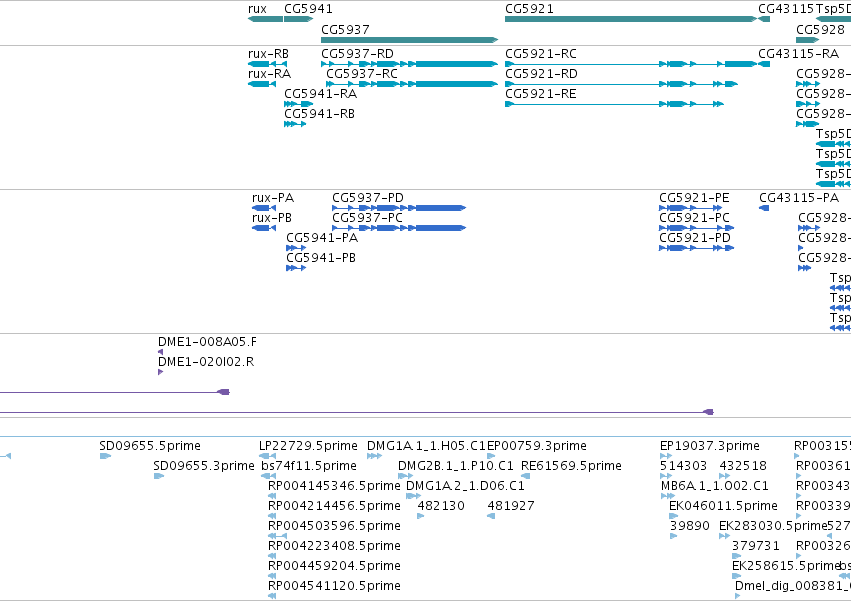
Task: Open the LP22729.5prime EST label
Action: tap(308, 446)
